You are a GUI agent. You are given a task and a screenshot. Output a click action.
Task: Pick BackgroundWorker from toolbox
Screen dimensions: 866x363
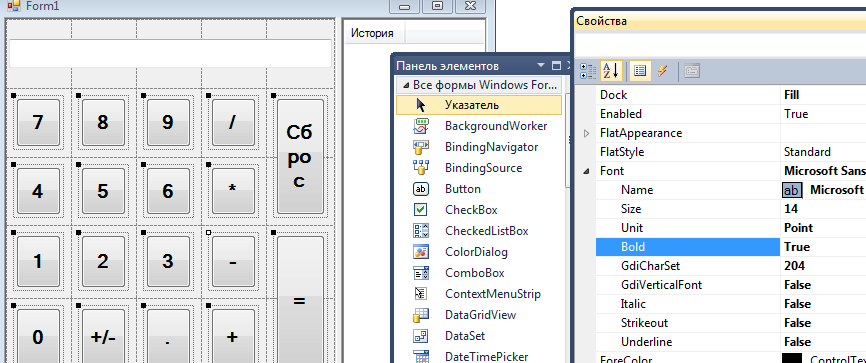click(x=479, y=126)
